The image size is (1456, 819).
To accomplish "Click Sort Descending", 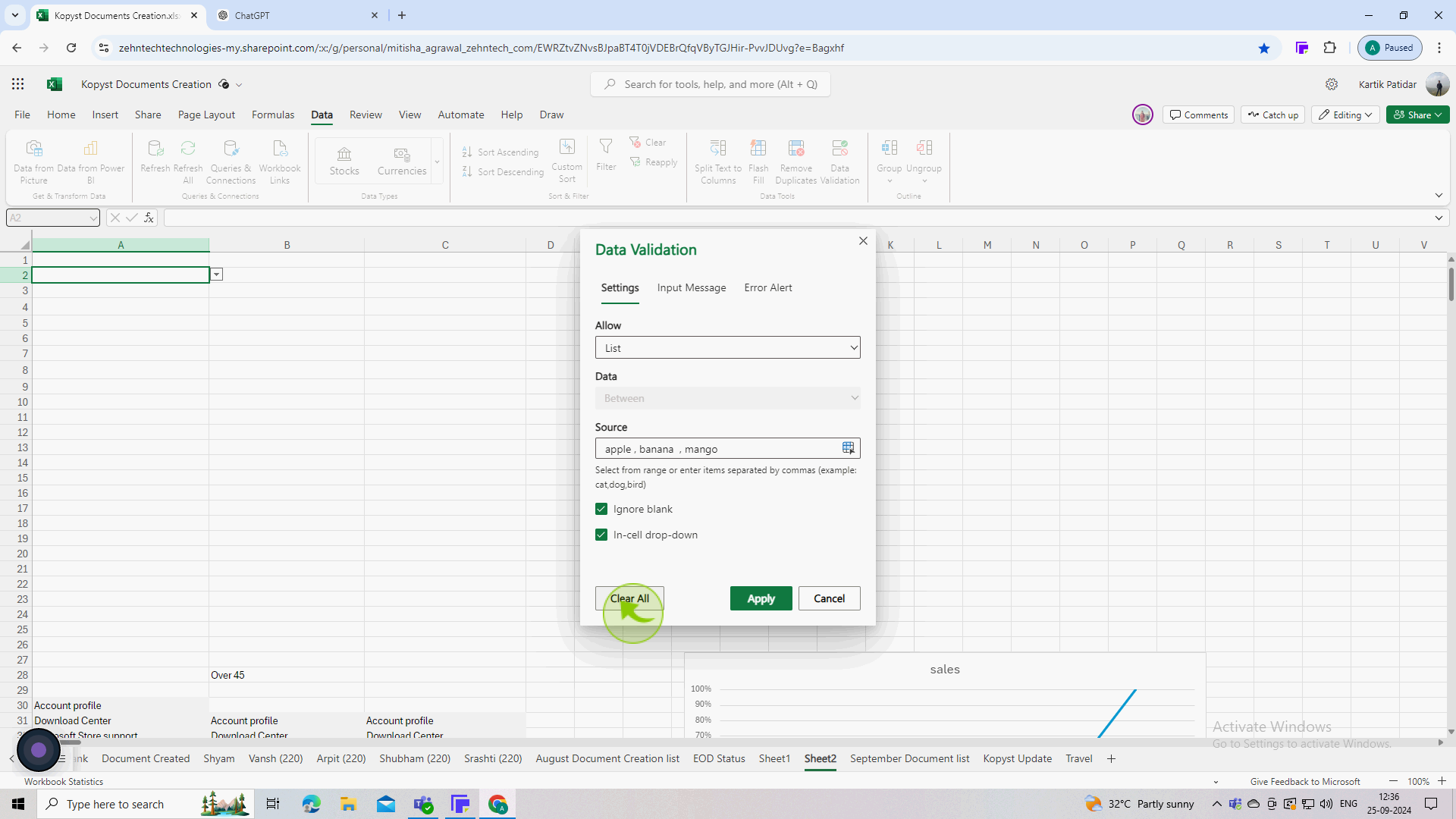I will pyautogui.click(x=503, y=172).
